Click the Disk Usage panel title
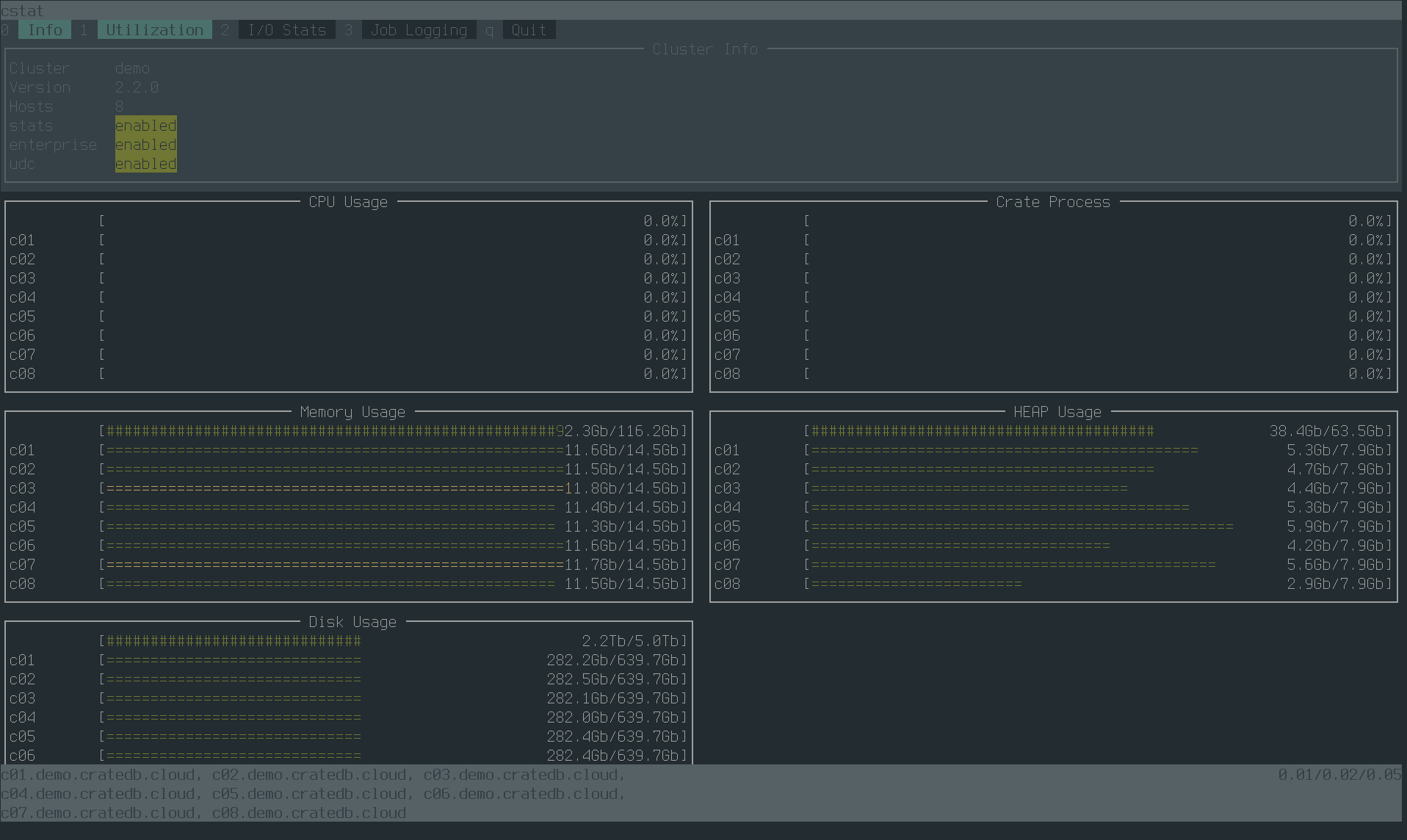 pos(352,622)
